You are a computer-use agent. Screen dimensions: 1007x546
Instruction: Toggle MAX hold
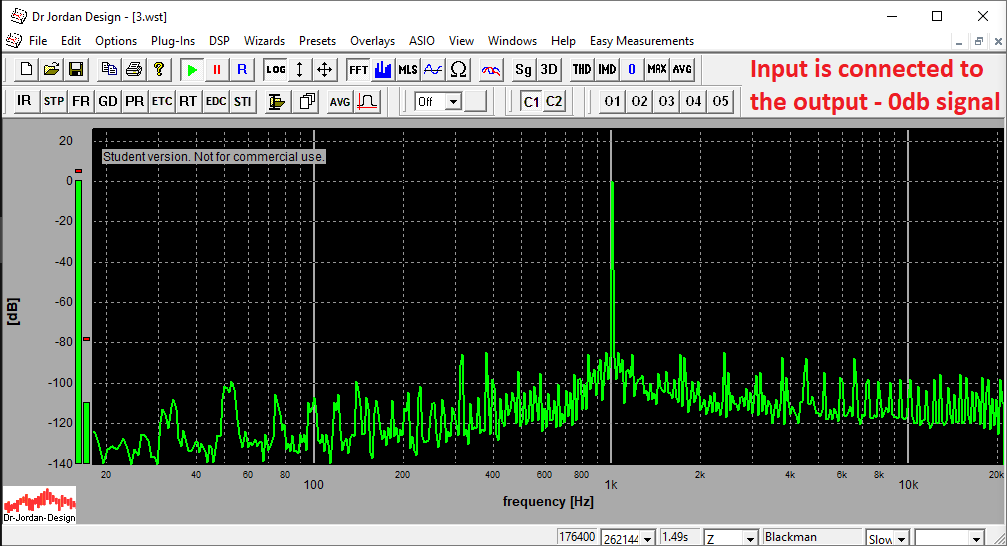coord(656,69)
